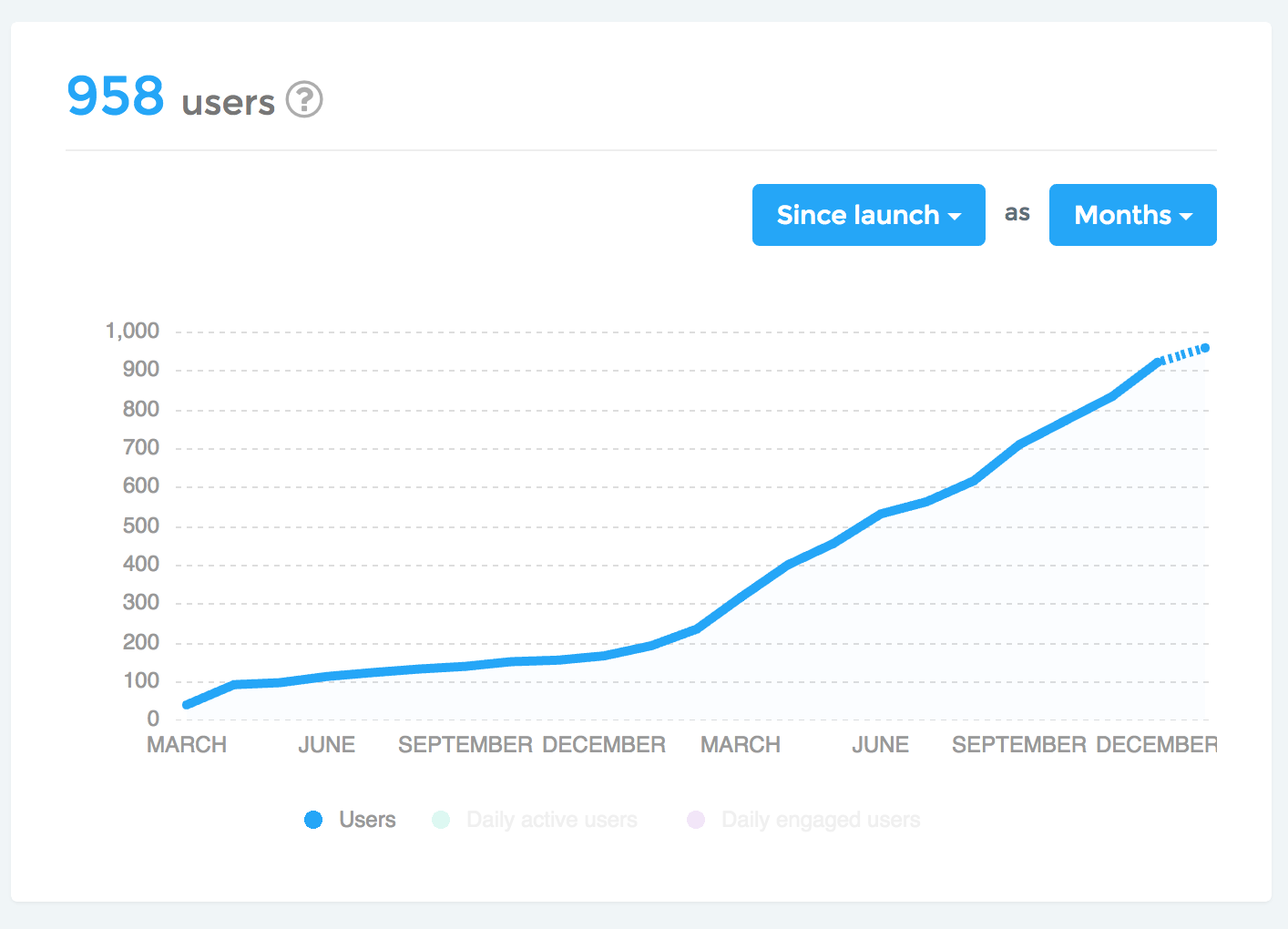Image resolution: width=1288 pixels, height=929 pixels.
Task: Click the 1,000 y-axis label
Action: tap(133, 331)
